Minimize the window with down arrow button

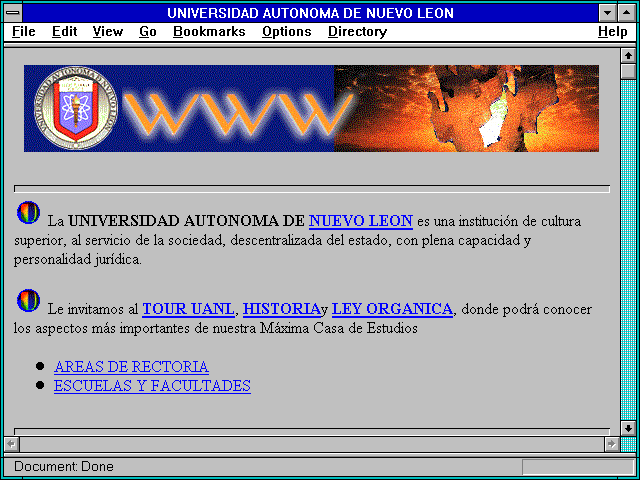coord(608,13)
